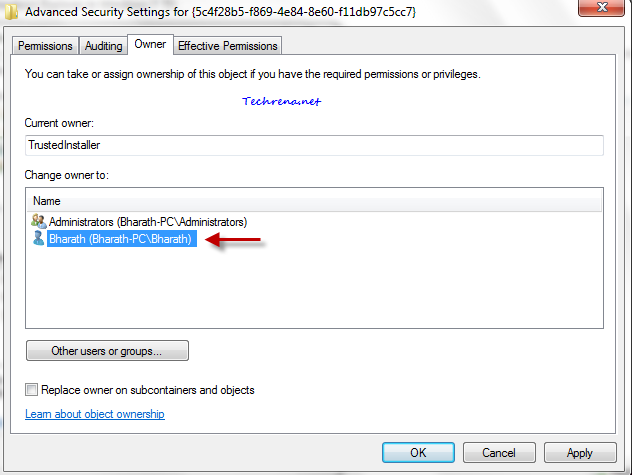Open the Auditing tab
The image size is (632, 475).
103,46
